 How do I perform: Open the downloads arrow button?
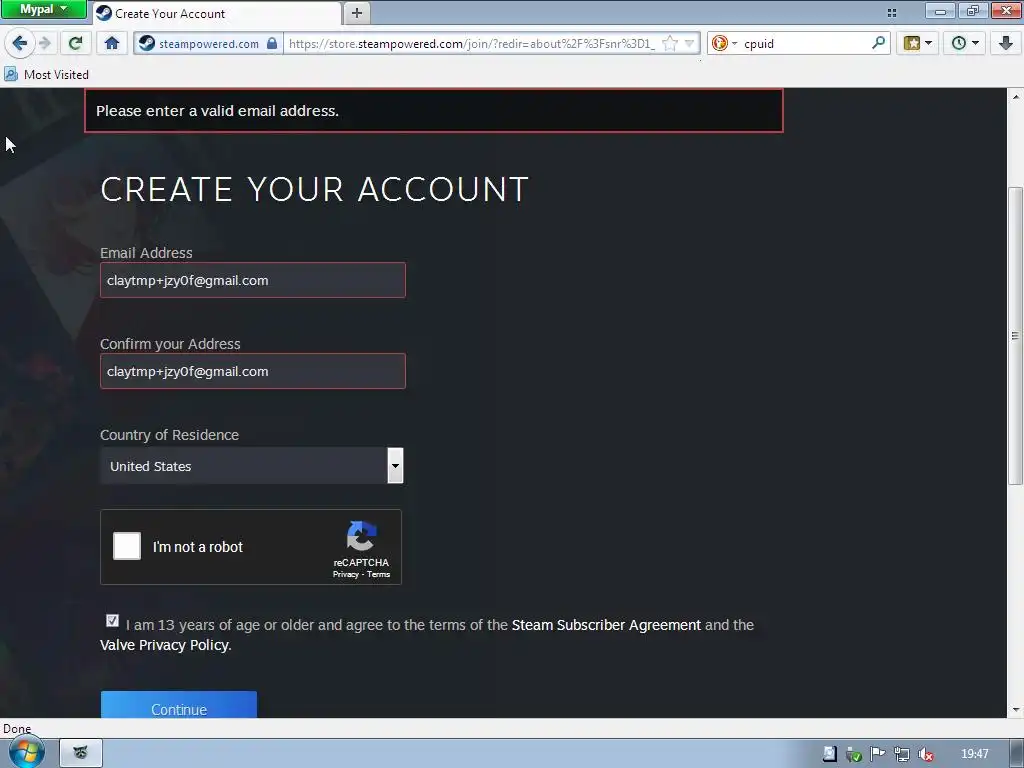[x=1006, y=44]
